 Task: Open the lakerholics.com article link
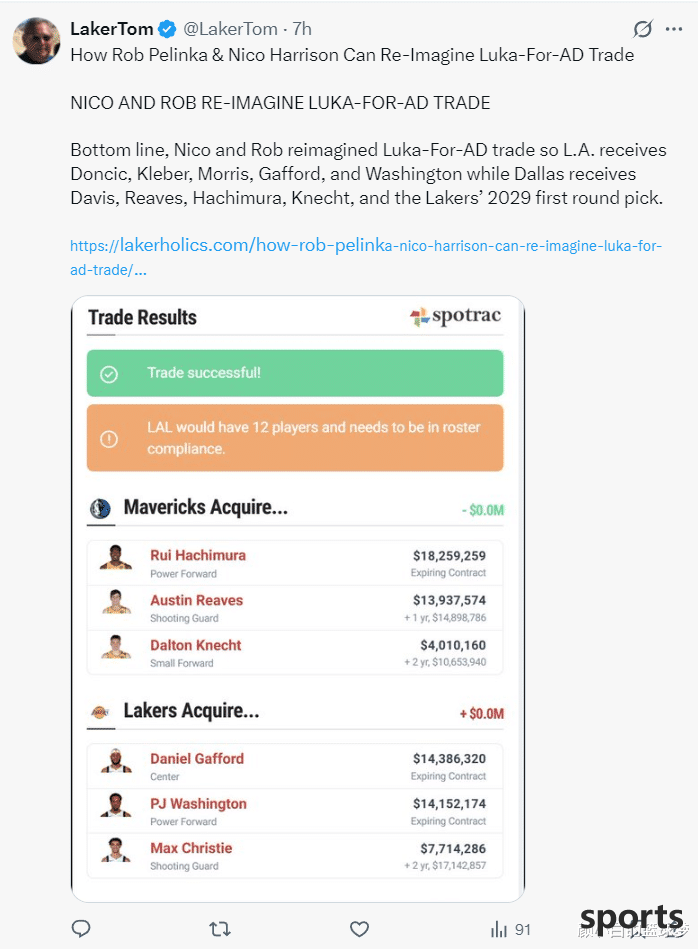pyautogui.click(x=366, y=257)
